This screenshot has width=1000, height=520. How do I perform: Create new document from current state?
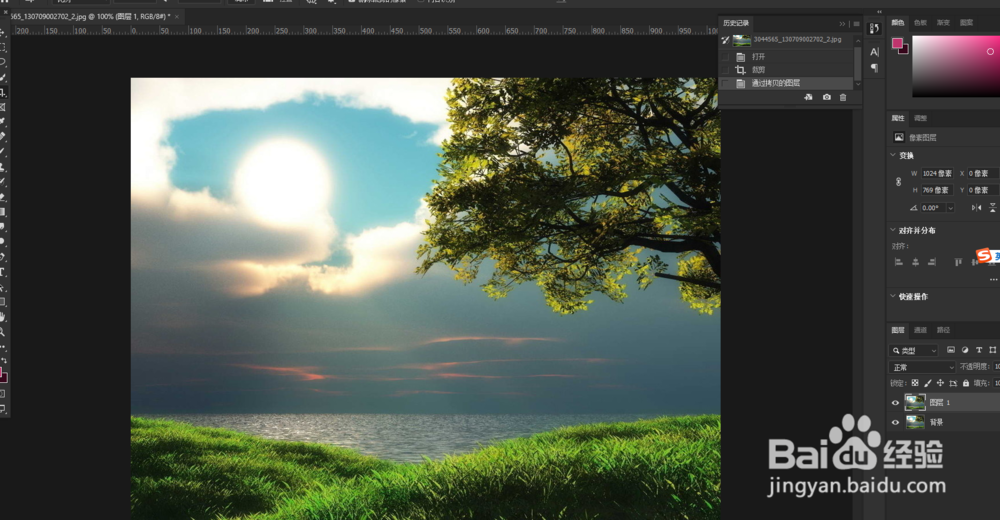coord(808,97)
